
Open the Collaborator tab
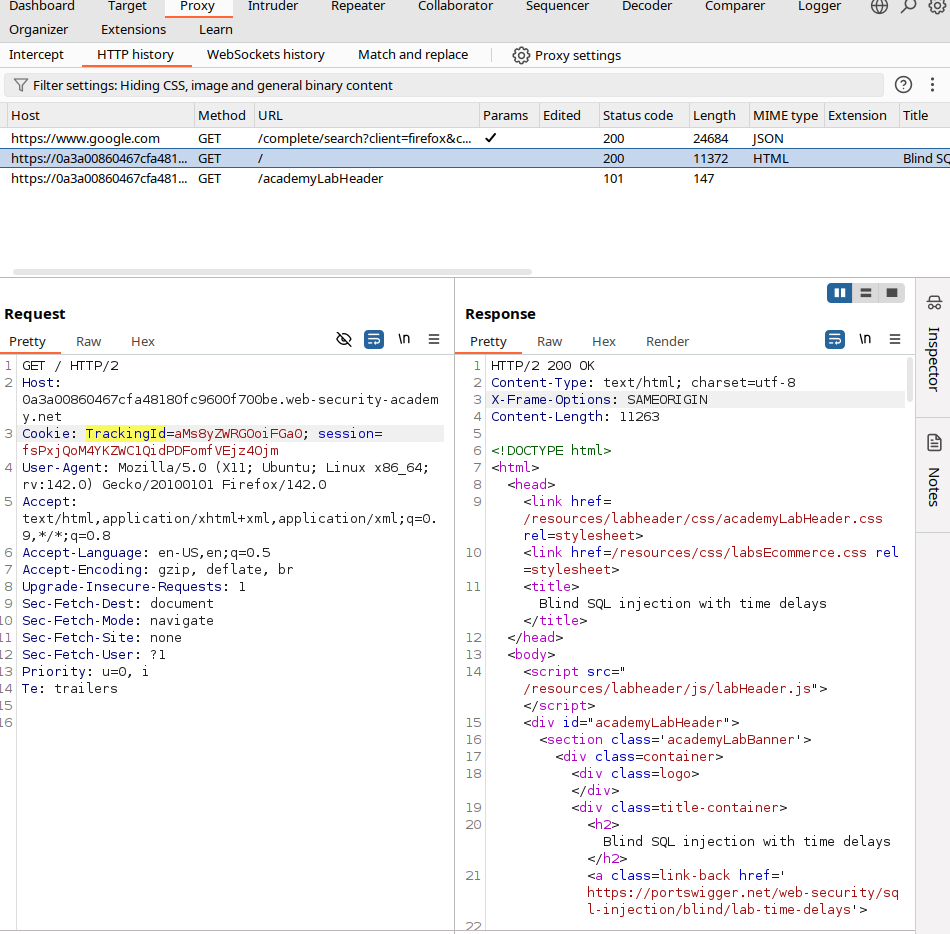[456, 7]
